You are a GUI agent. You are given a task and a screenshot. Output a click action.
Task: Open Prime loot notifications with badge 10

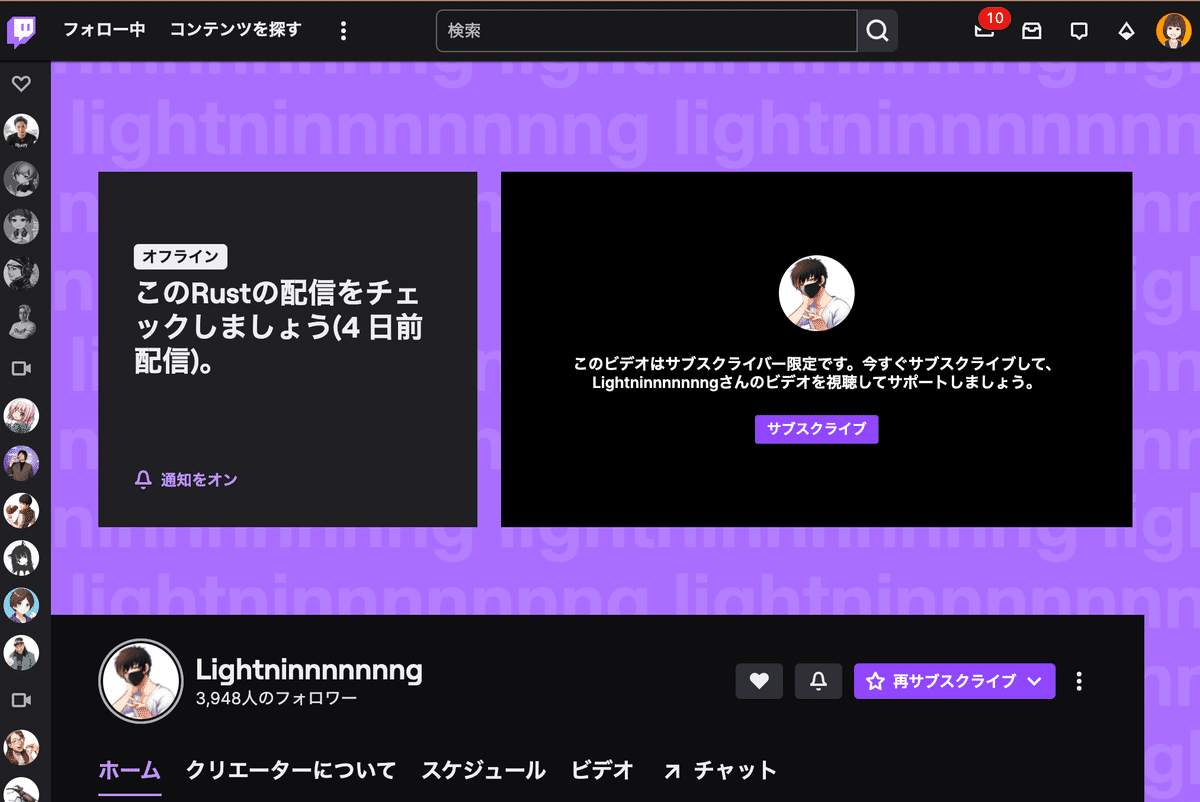click(985, 31)
